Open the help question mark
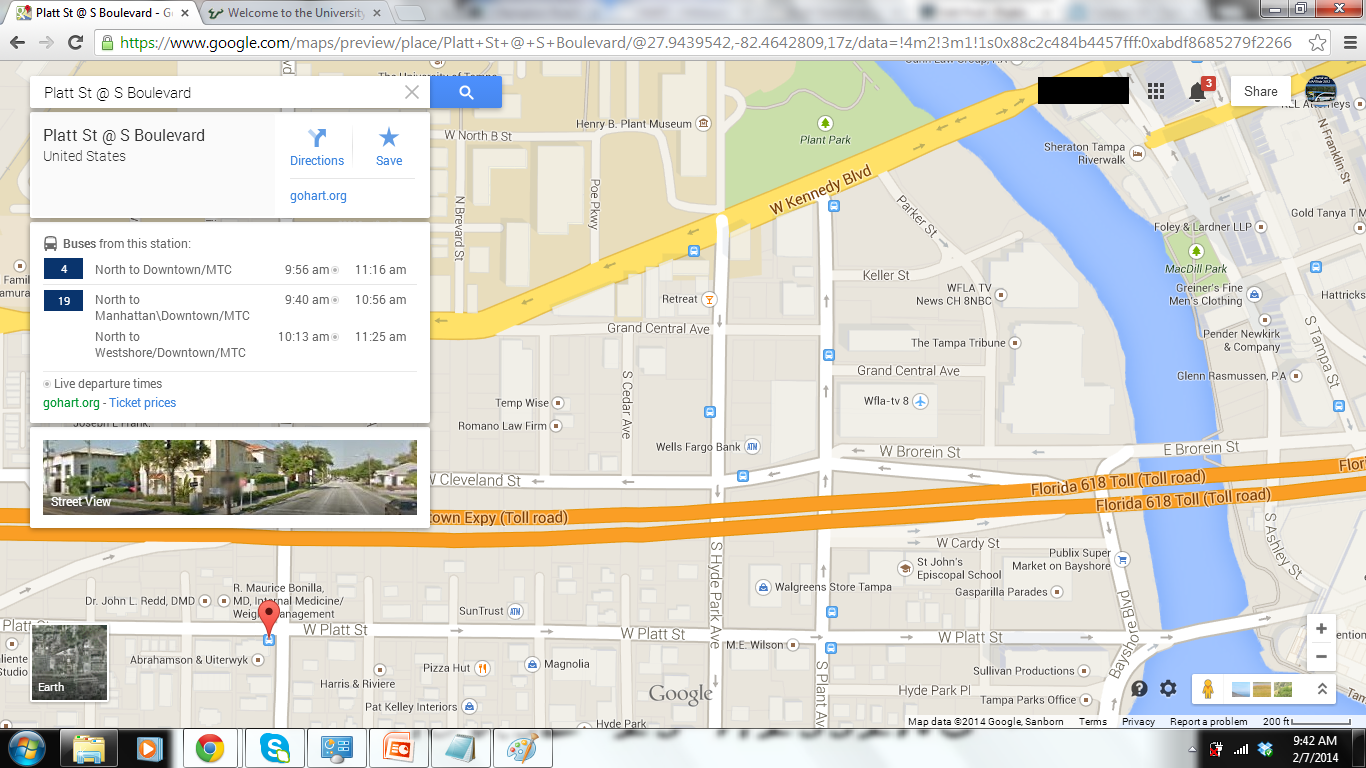 click(1139, 688)
